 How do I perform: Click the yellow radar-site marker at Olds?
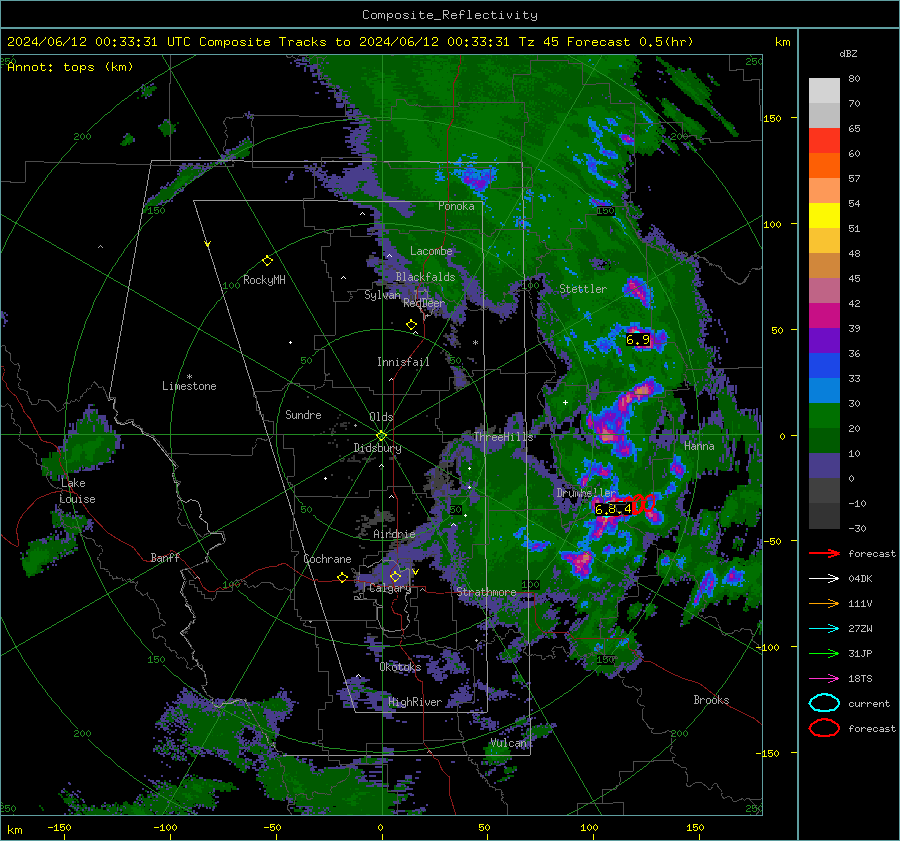coord(382,435)
